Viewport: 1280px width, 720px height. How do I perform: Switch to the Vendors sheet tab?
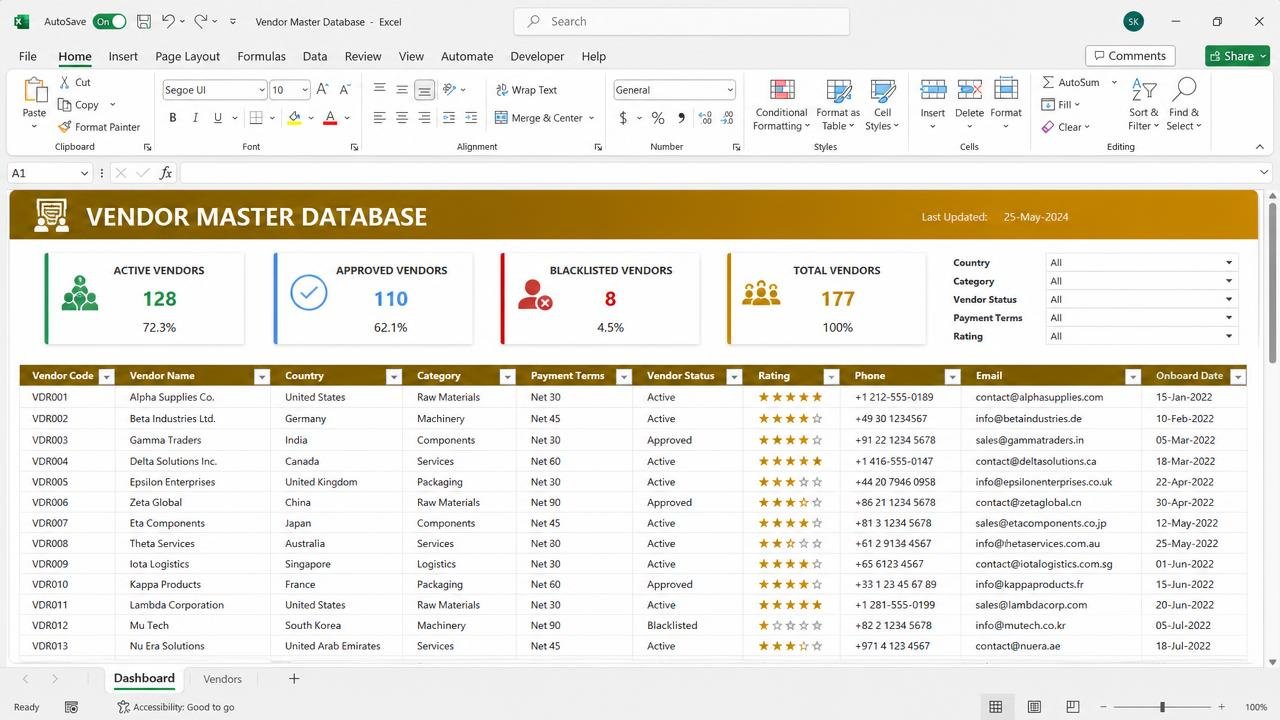(222, 679)
